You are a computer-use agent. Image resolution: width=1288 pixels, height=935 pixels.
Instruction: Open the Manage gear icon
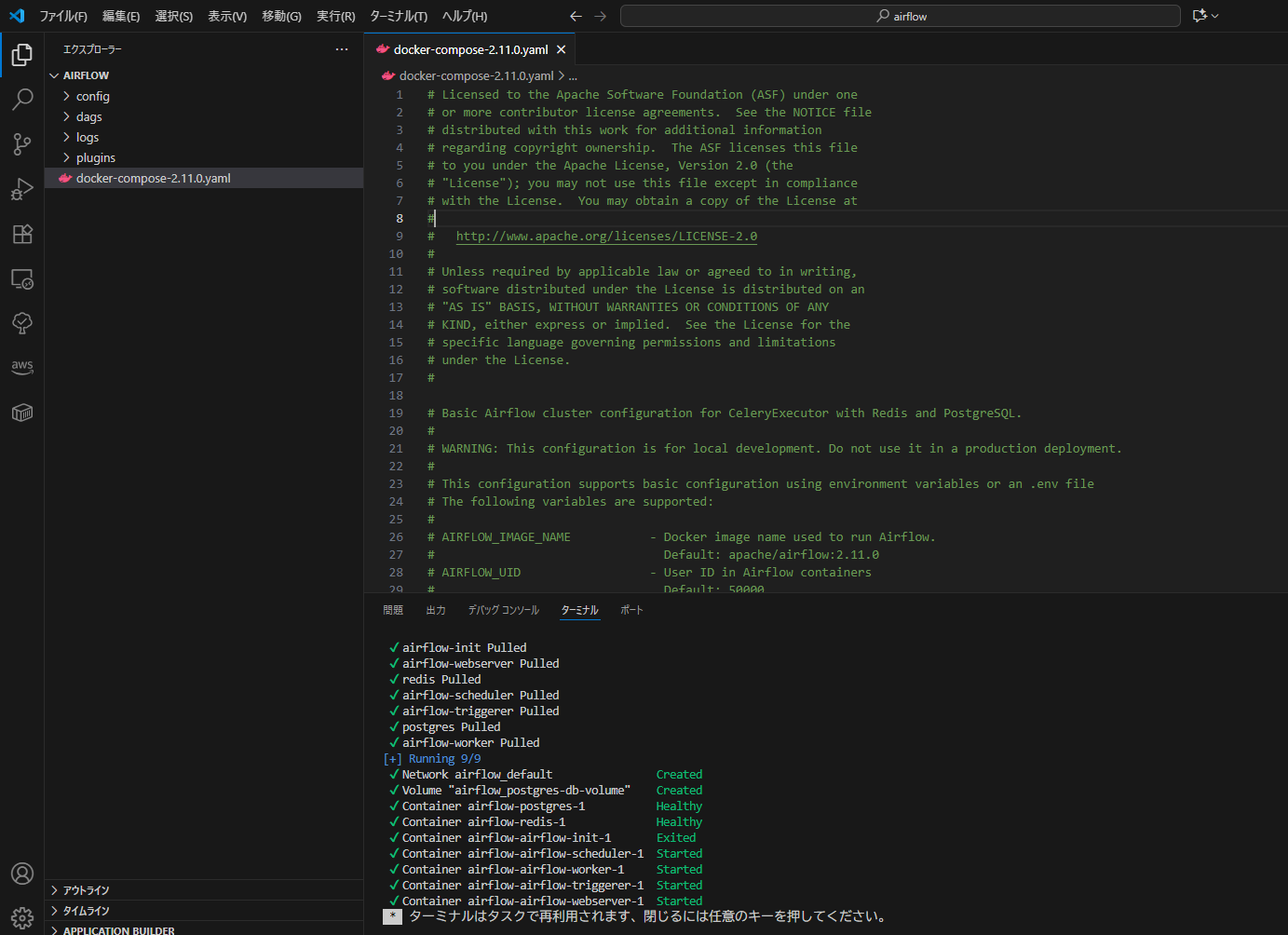pyautogui.click(x=22, y=917)
